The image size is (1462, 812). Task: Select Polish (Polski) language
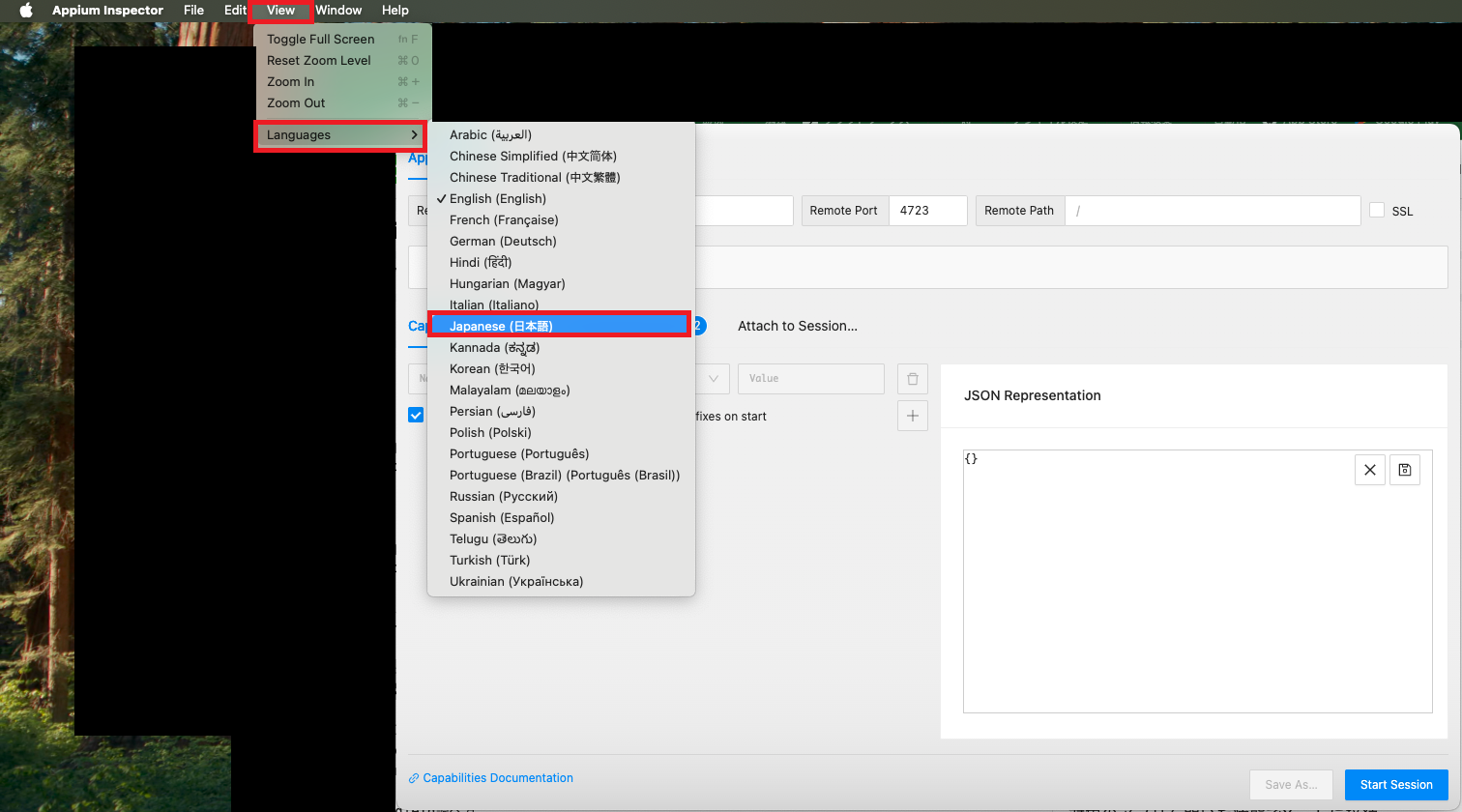[x=561, y=433]
